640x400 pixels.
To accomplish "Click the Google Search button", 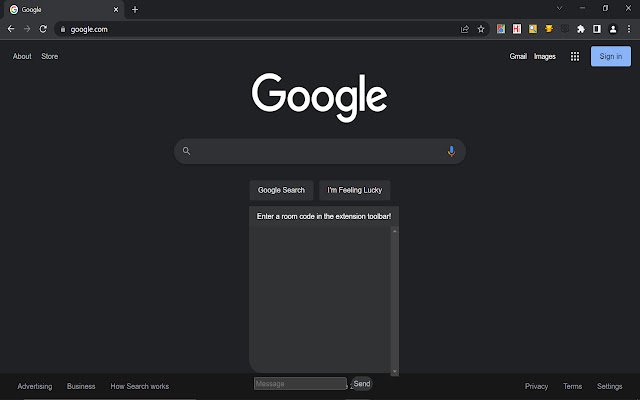I will coord(281,190).
